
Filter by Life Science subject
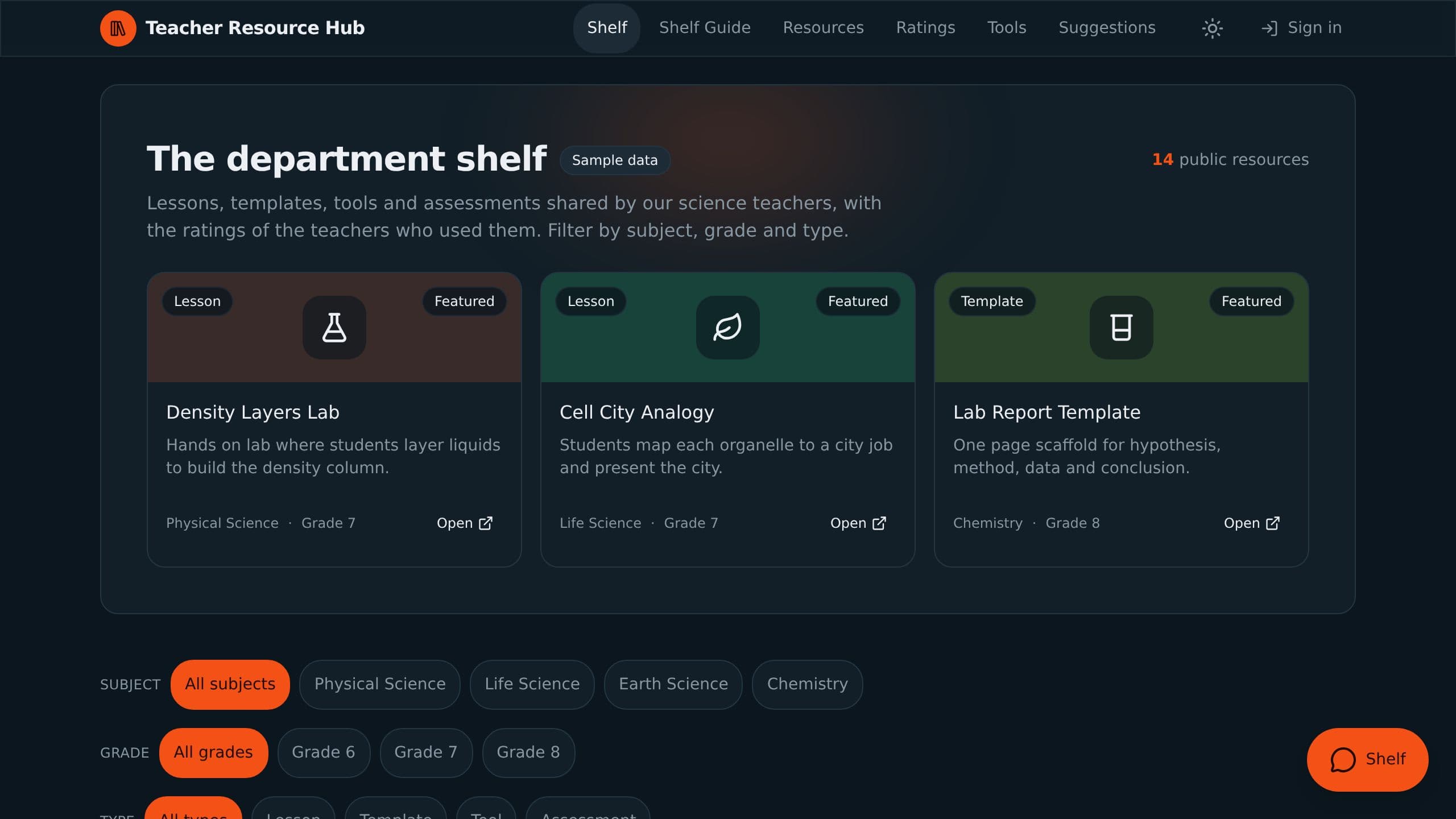pyautogui.click(x=532, y=684)
